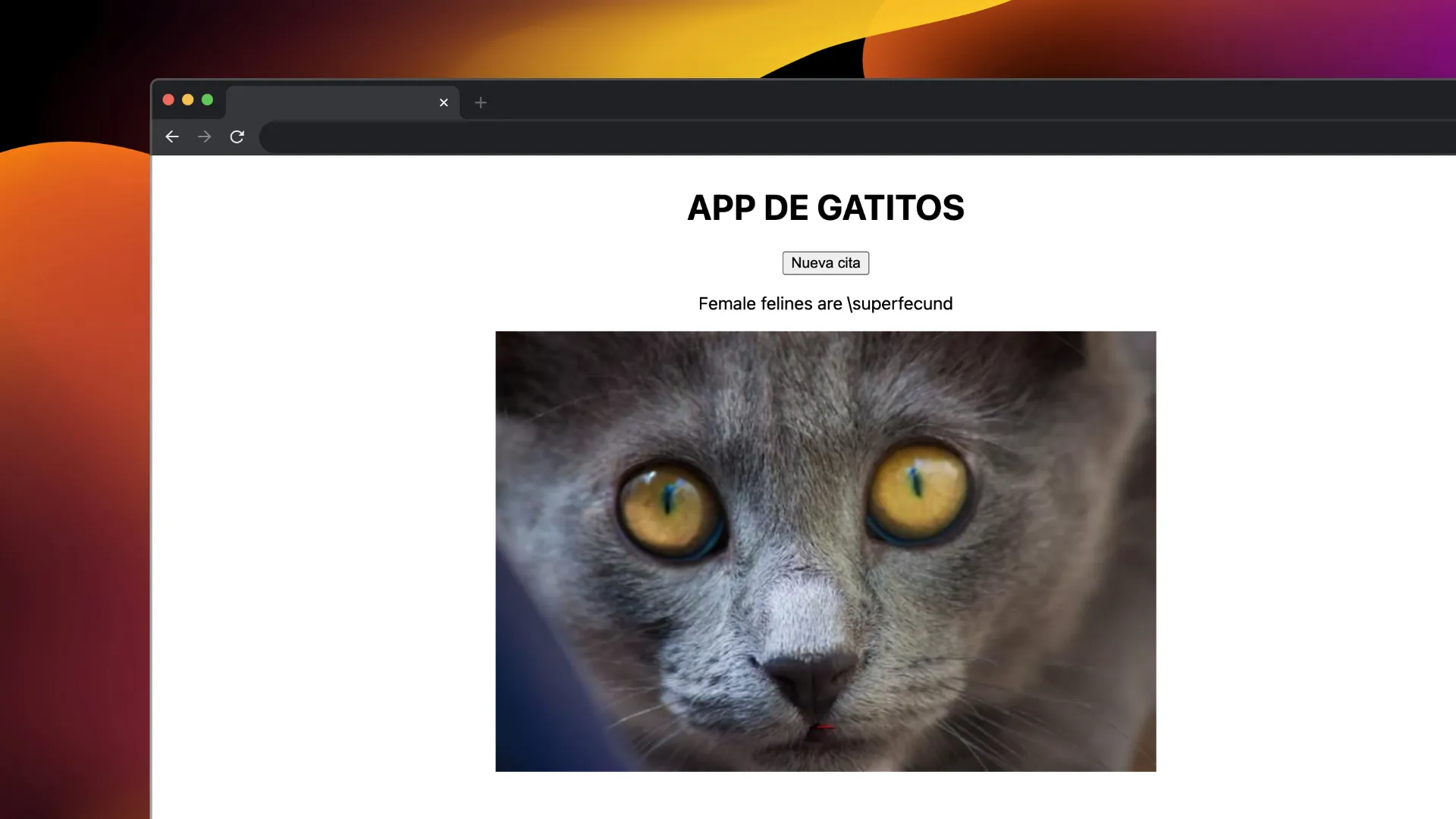1456x819 pixels.
Task: Click the red close window button
Action: click(x=168, y=100)
